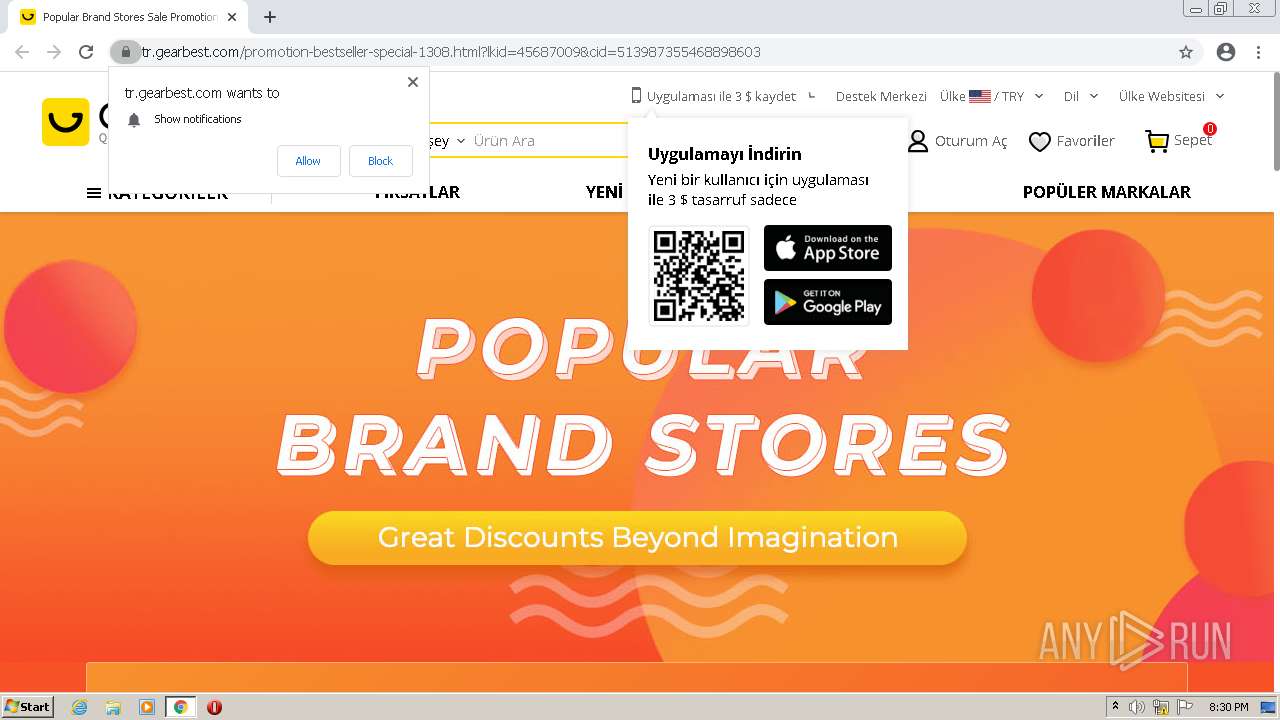Open the YENİ menu item
The height and width of the screenshot is (720, 1280).
pyautogui.click(x=605, y=192)
